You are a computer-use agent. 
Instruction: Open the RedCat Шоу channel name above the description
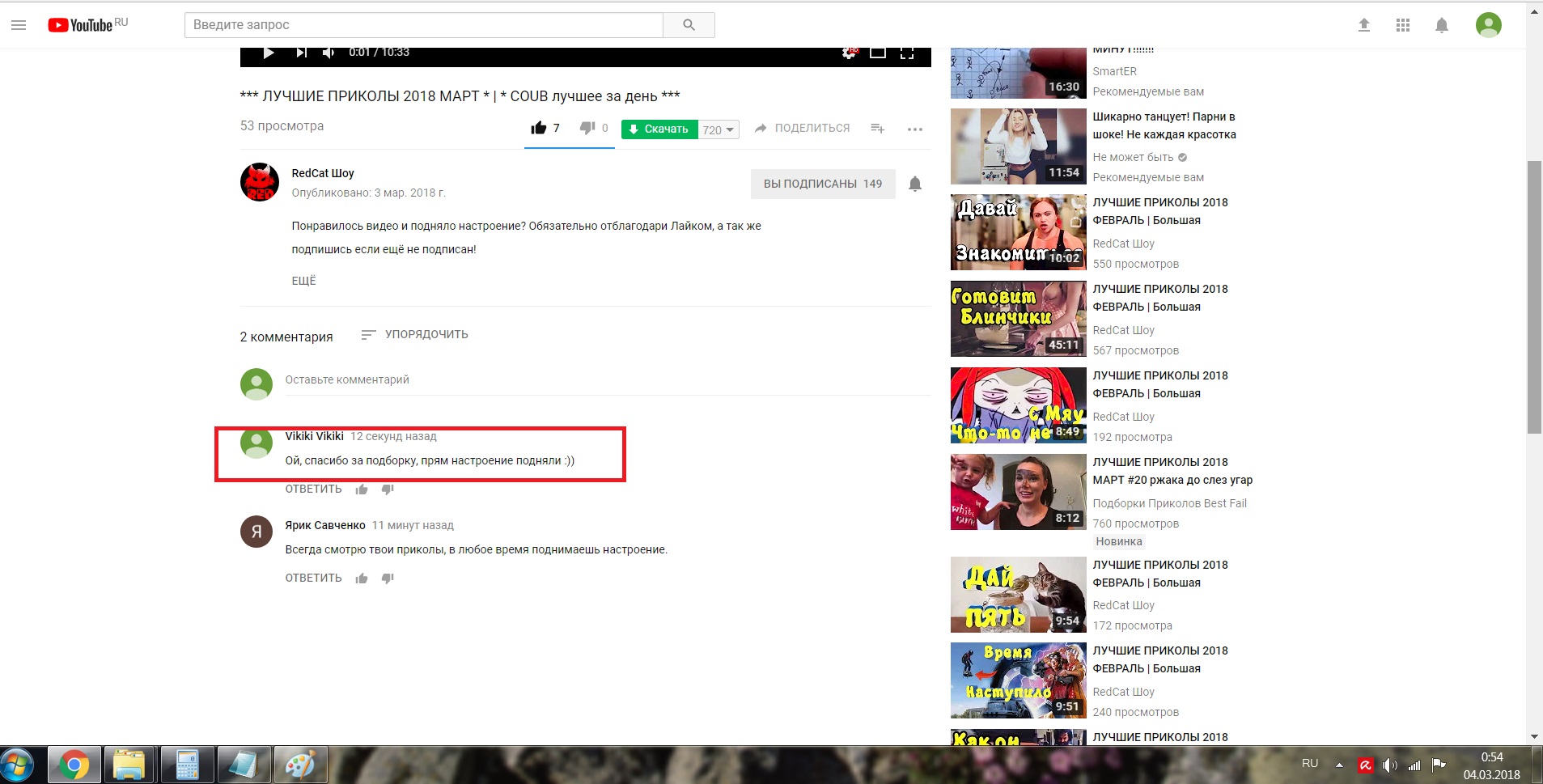(x=323, y=173)
